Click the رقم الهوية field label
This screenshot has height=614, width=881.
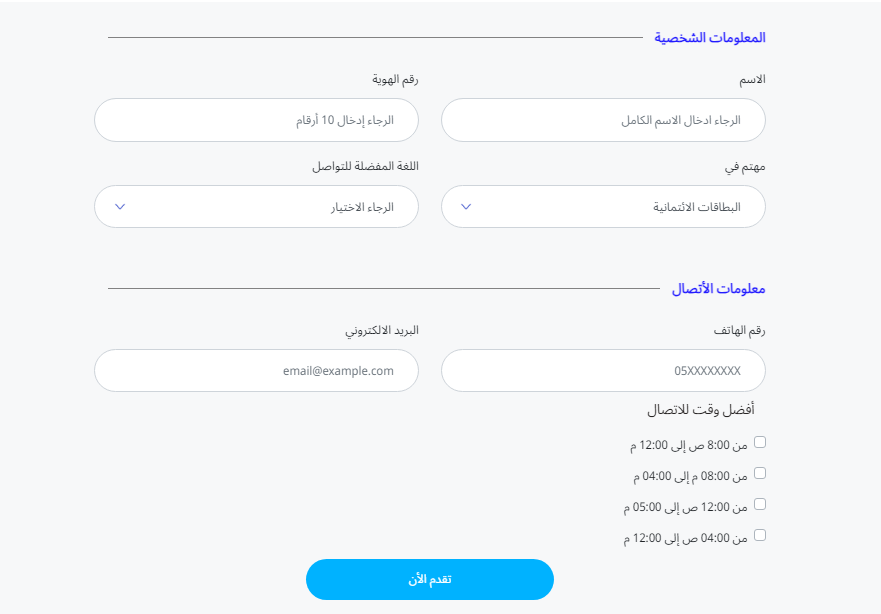(395, 80)
